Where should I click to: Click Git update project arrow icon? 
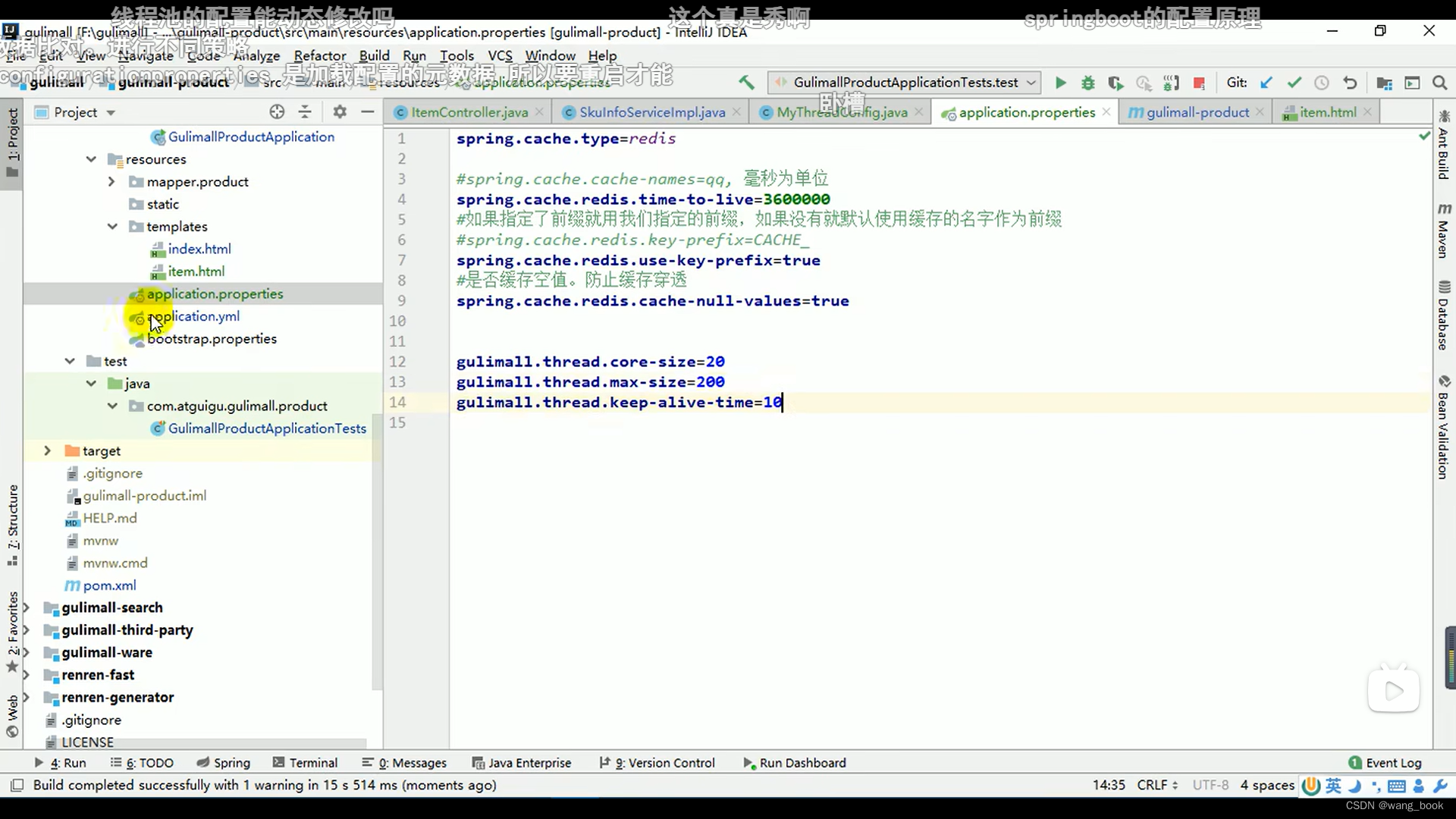point(1266,83)
